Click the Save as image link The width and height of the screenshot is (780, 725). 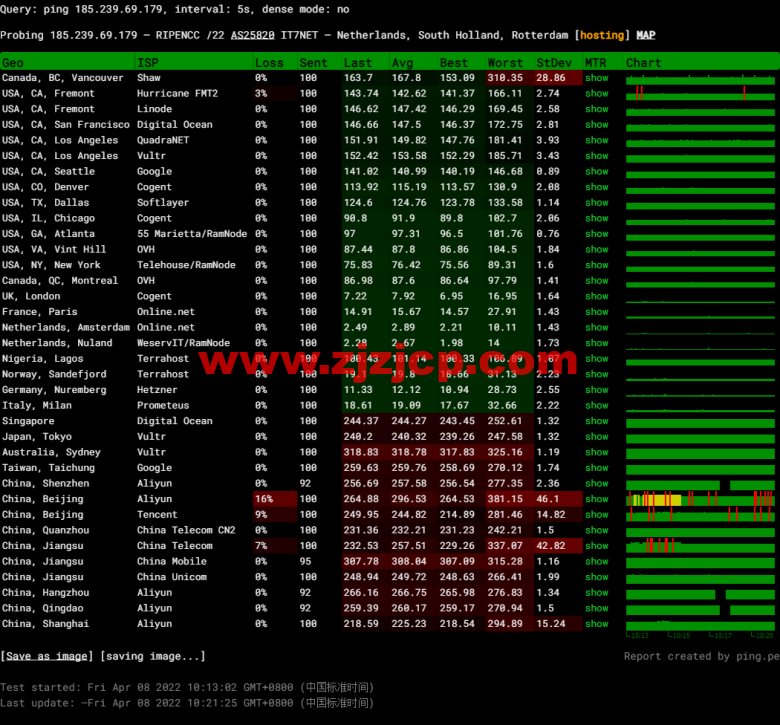(47, 656)
